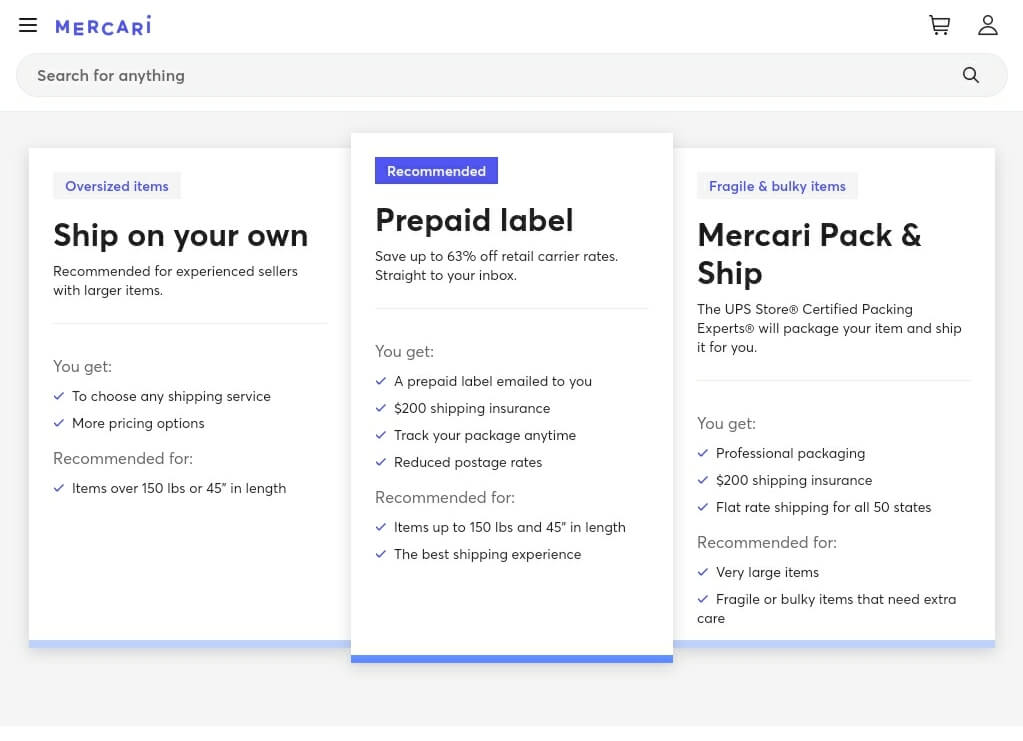The height and width of the screenshot is (741, 1023).
Task: Click '$200 shipping insurance' in Prepaid label card
Action: click(x=472, y=408)
